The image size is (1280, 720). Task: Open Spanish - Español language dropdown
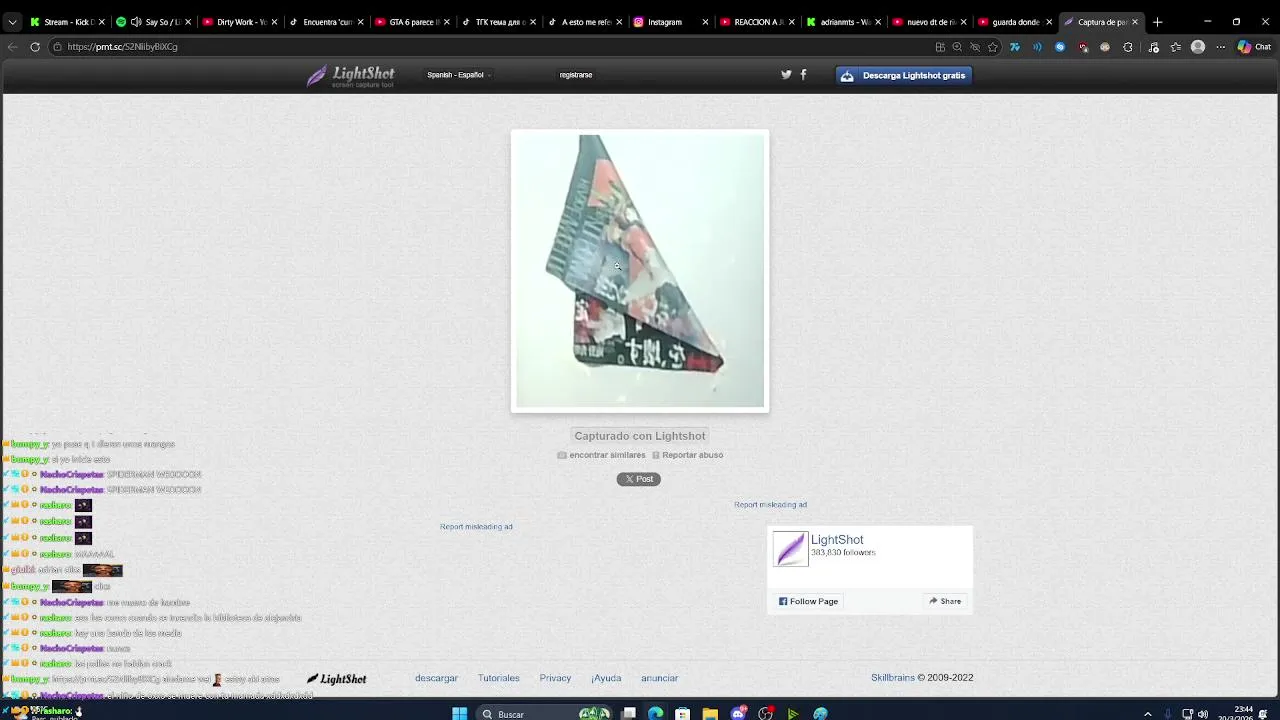pos(458,75)
